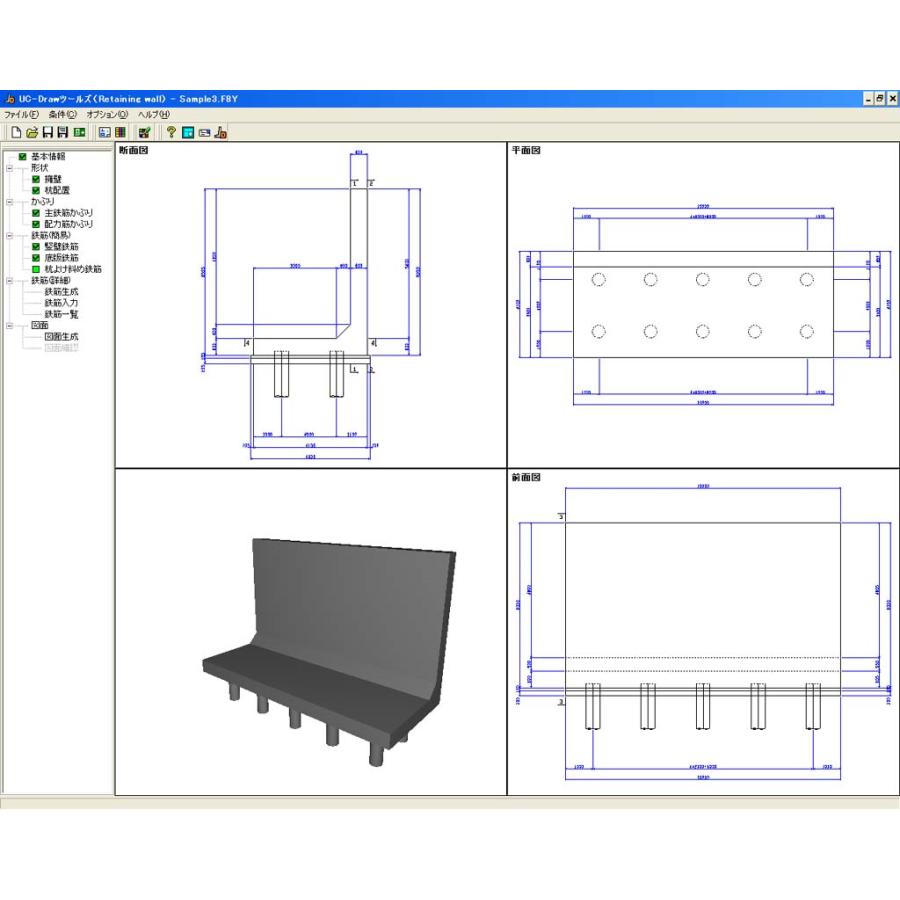
Task: Click the Open folder toolbar icon
Action: pyautogui.click(x=32, y=132)
